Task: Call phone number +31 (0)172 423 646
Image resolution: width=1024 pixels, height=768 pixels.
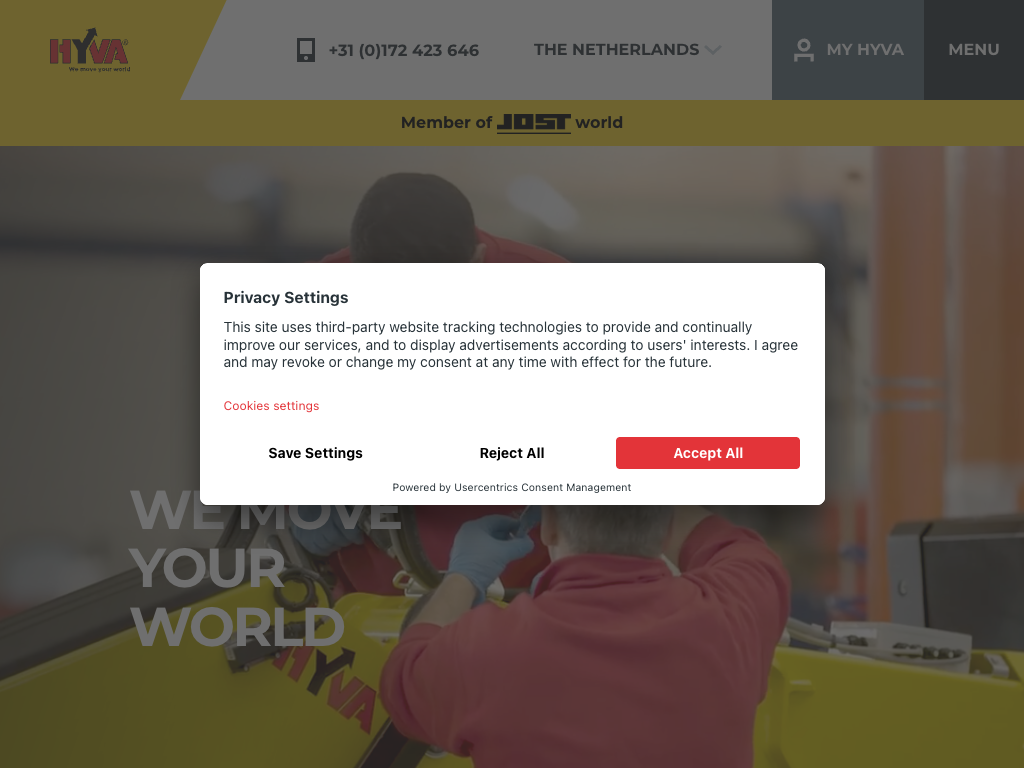Action: pyautogui.click(x=404, y=50)
